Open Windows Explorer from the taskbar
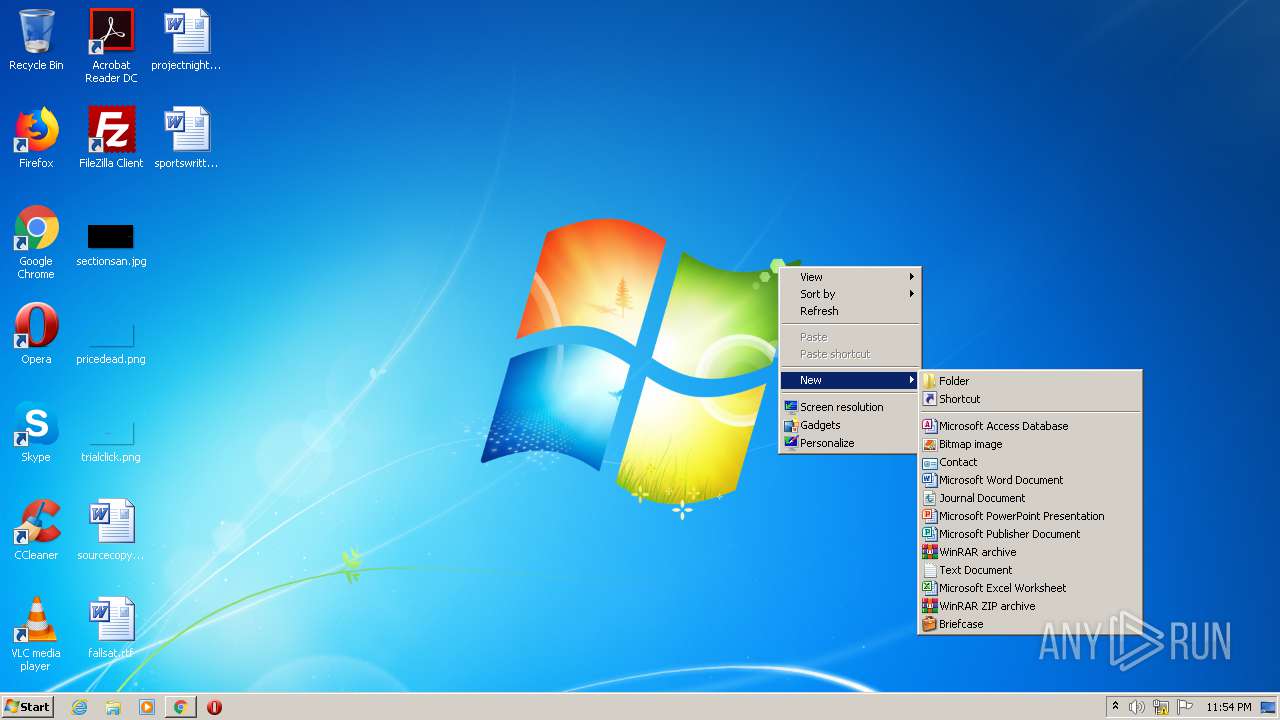Image resolution: width=1280 pixels, height=720 pixels. [113, 707]
